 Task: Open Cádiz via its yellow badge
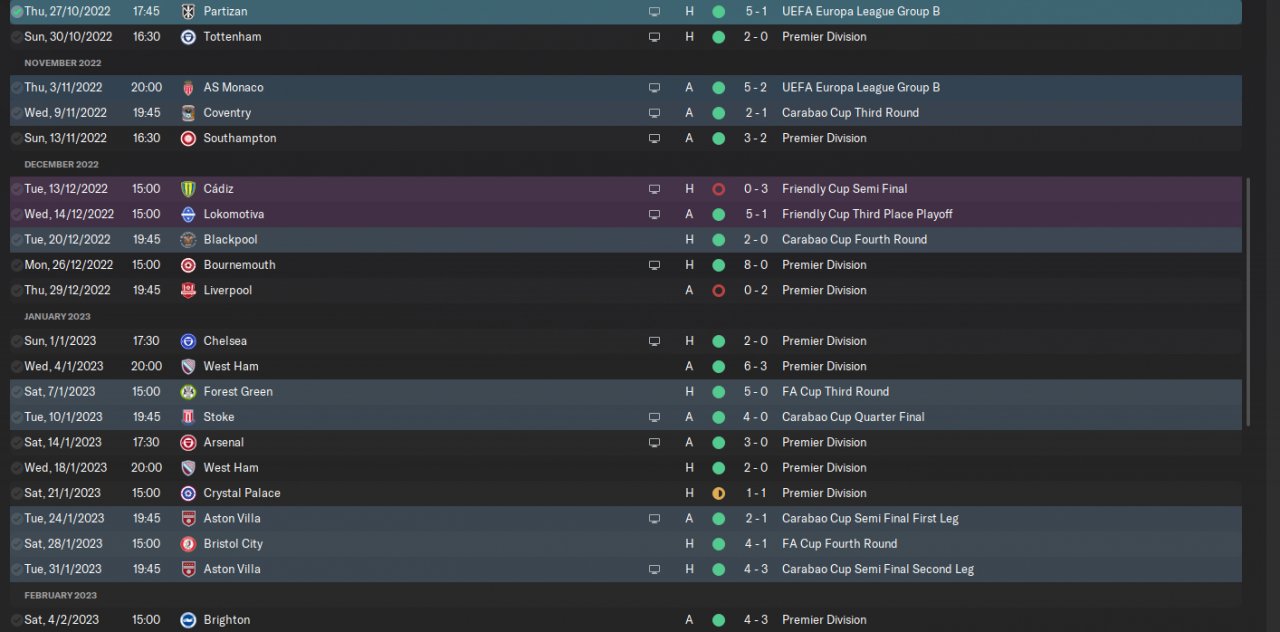point(188,189)
